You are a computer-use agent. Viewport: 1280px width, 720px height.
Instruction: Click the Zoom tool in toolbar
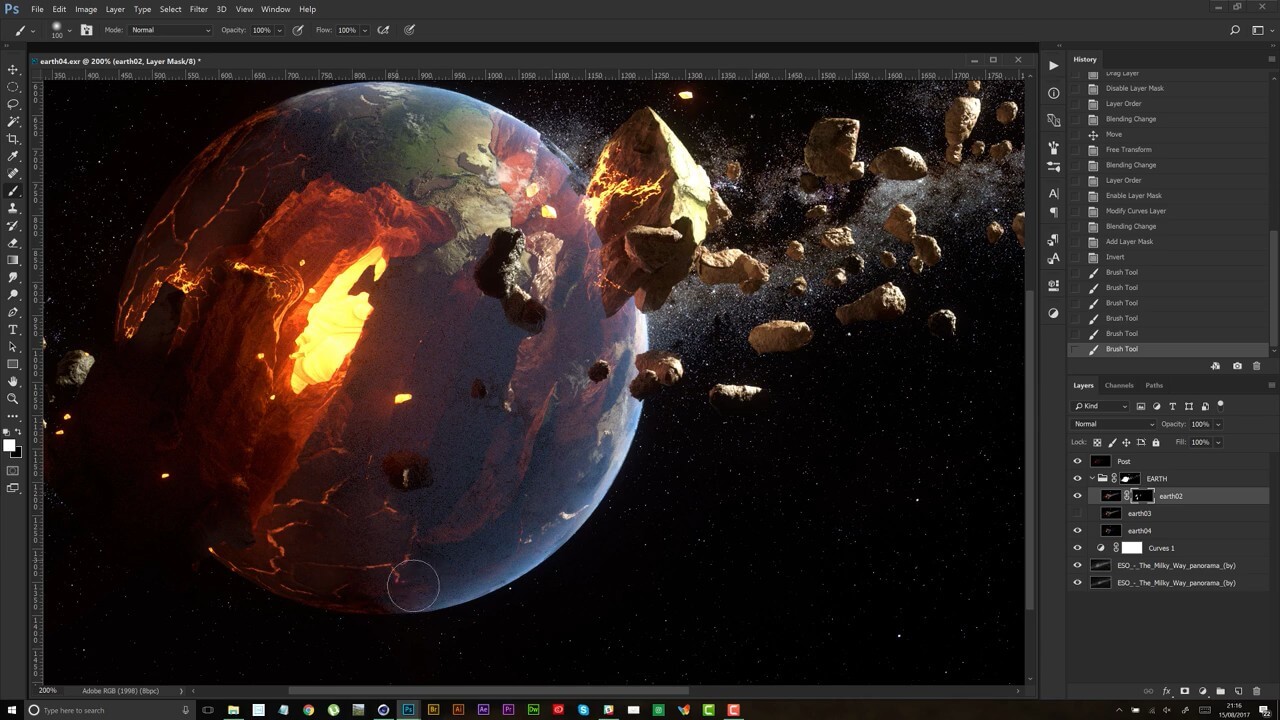pyautogui.click(x=13, y=398)
